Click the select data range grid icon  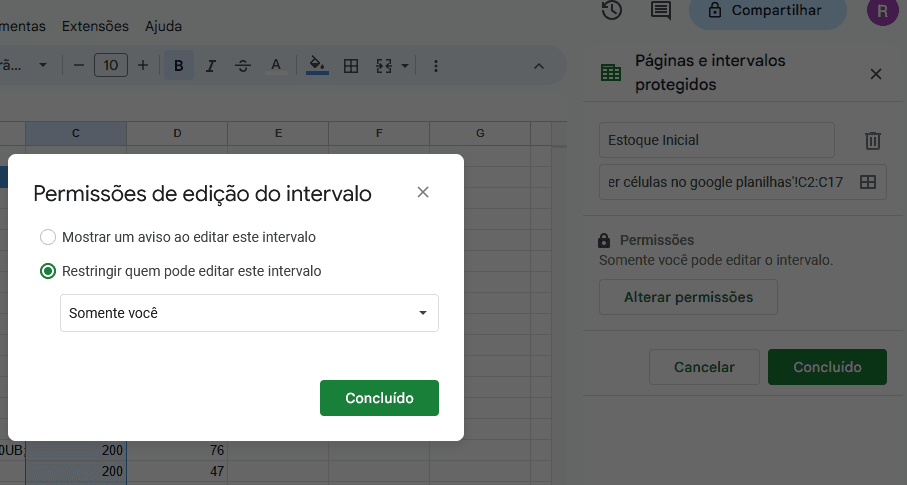tap(868, 182)
